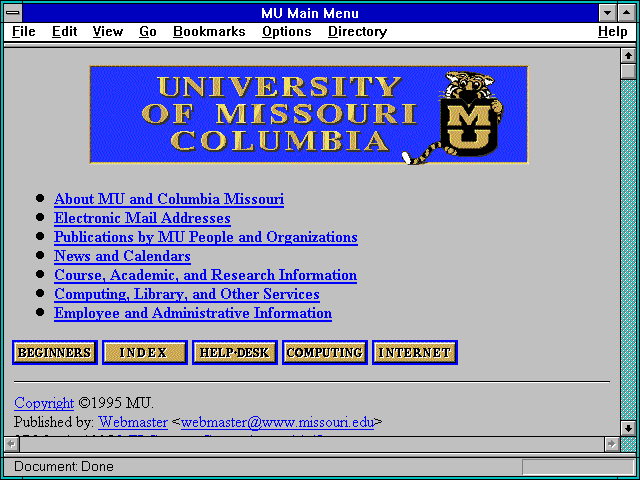Click the University of Missouri Columbia banner
The image size is (640, 480).
click(309, 115)
